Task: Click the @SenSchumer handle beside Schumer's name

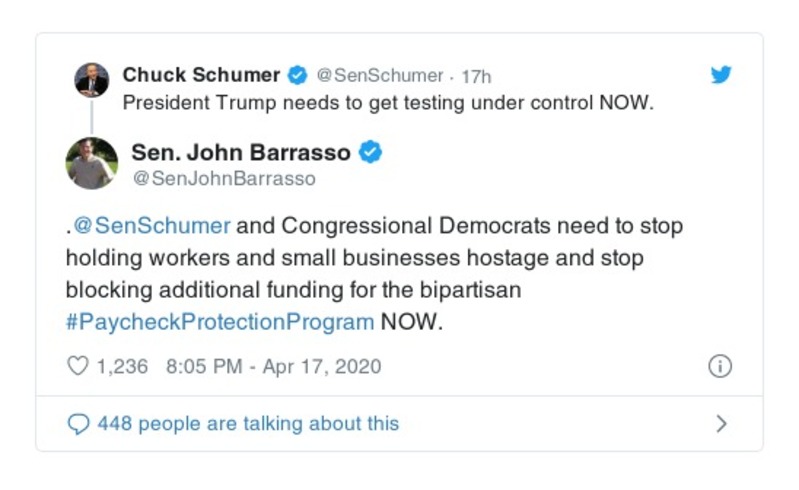Action: click(x=379, y=76)
